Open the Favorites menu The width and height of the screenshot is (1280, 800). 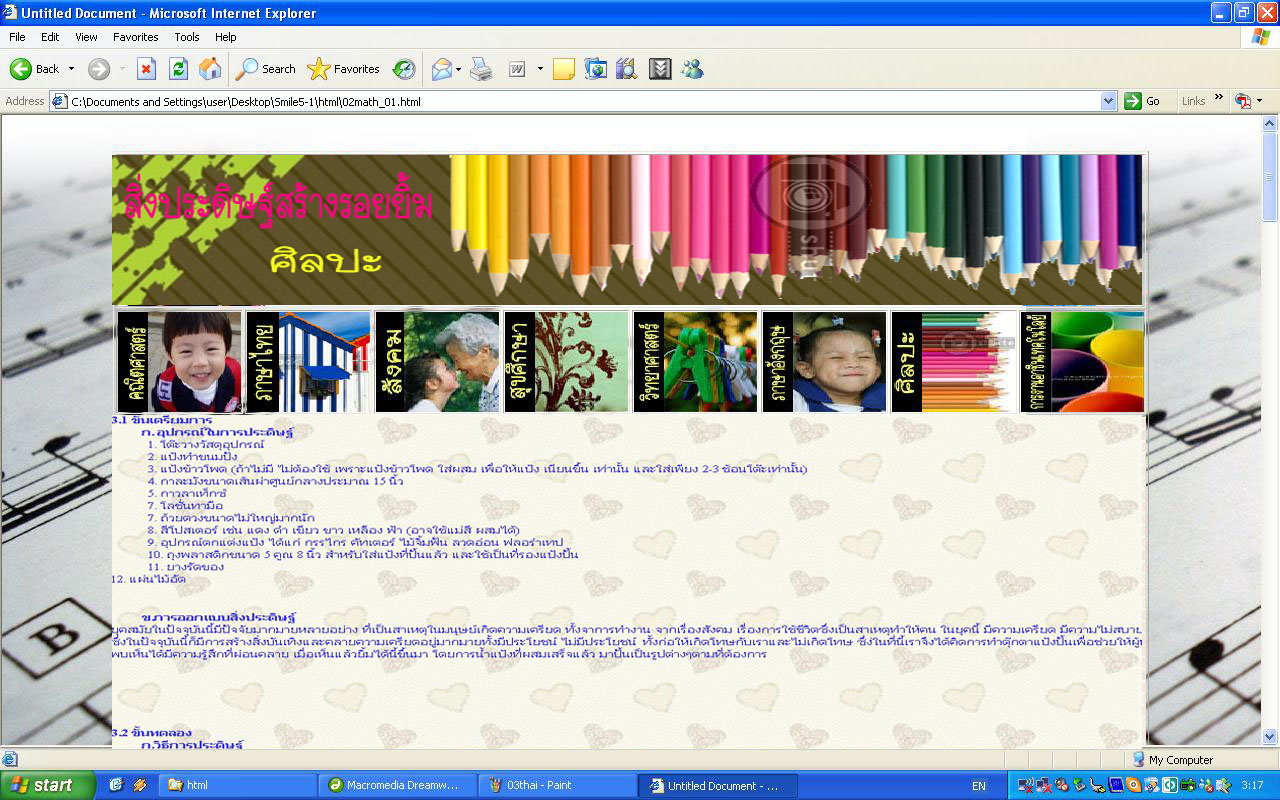[135, 37]
